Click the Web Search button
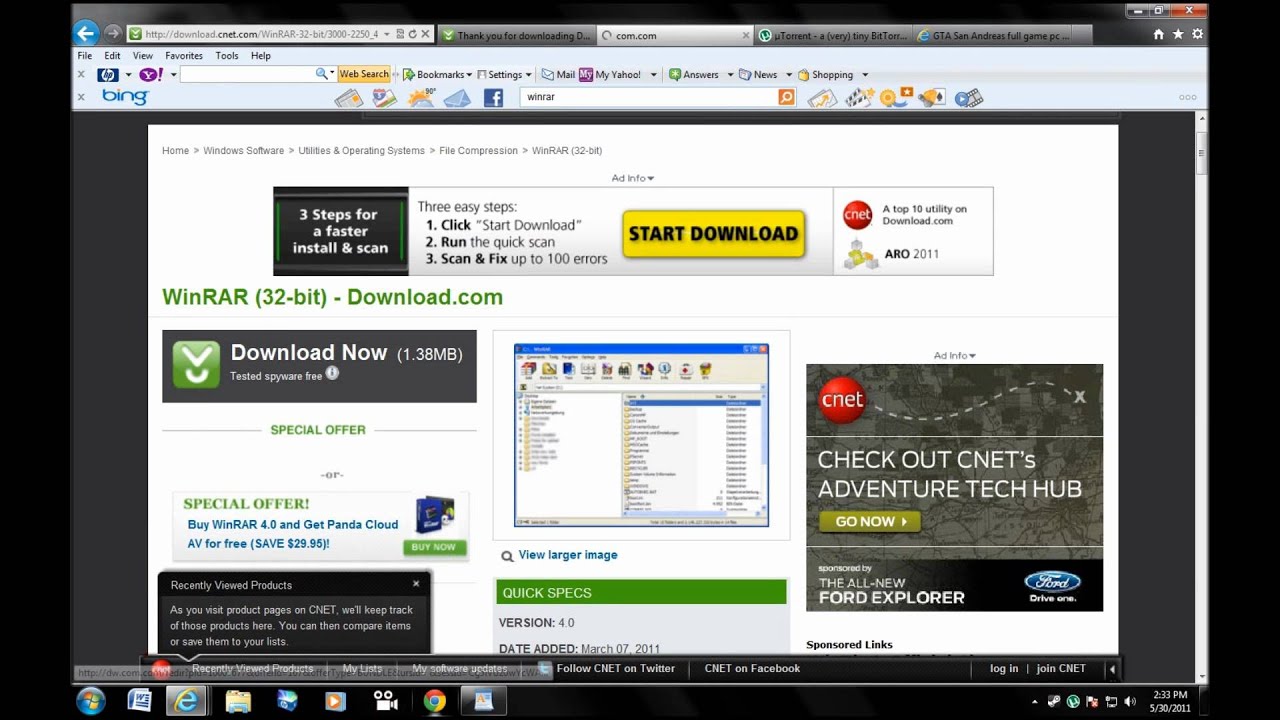This screenshot has height=720, width=1280. click(x=364, y=74)
